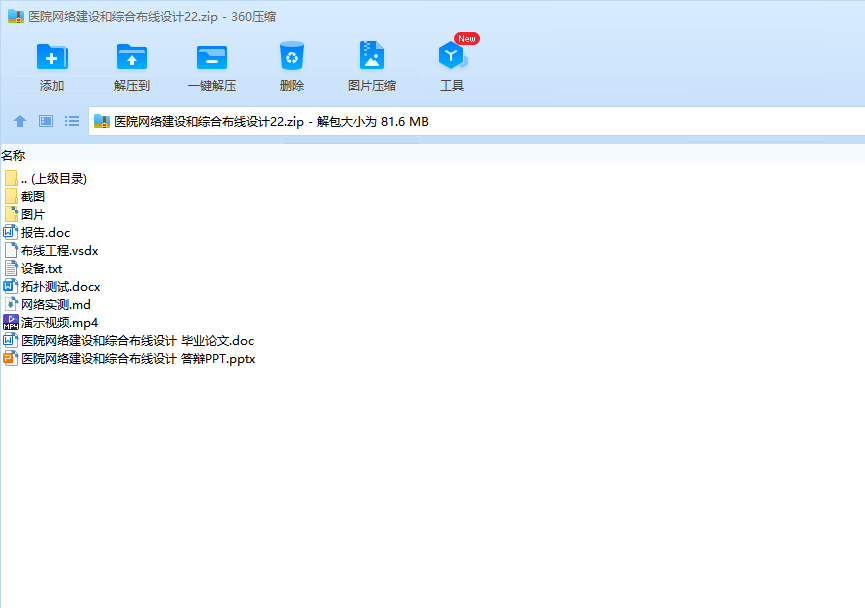
Task: Select the file name 设备.txt
Action: click(x=41, y=269)
